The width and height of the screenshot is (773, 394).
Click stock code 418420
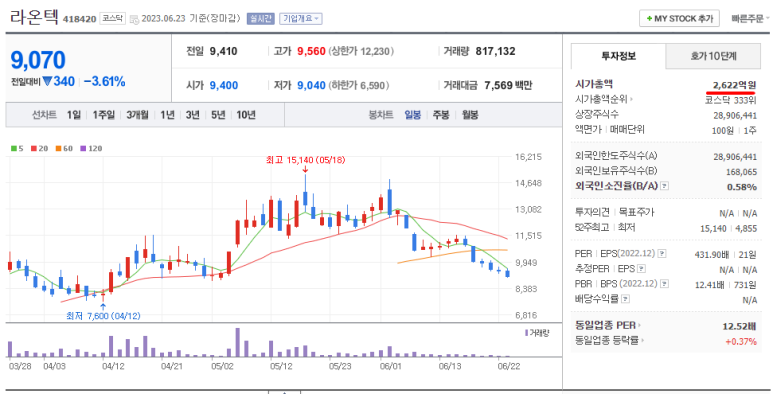[79, 20]
